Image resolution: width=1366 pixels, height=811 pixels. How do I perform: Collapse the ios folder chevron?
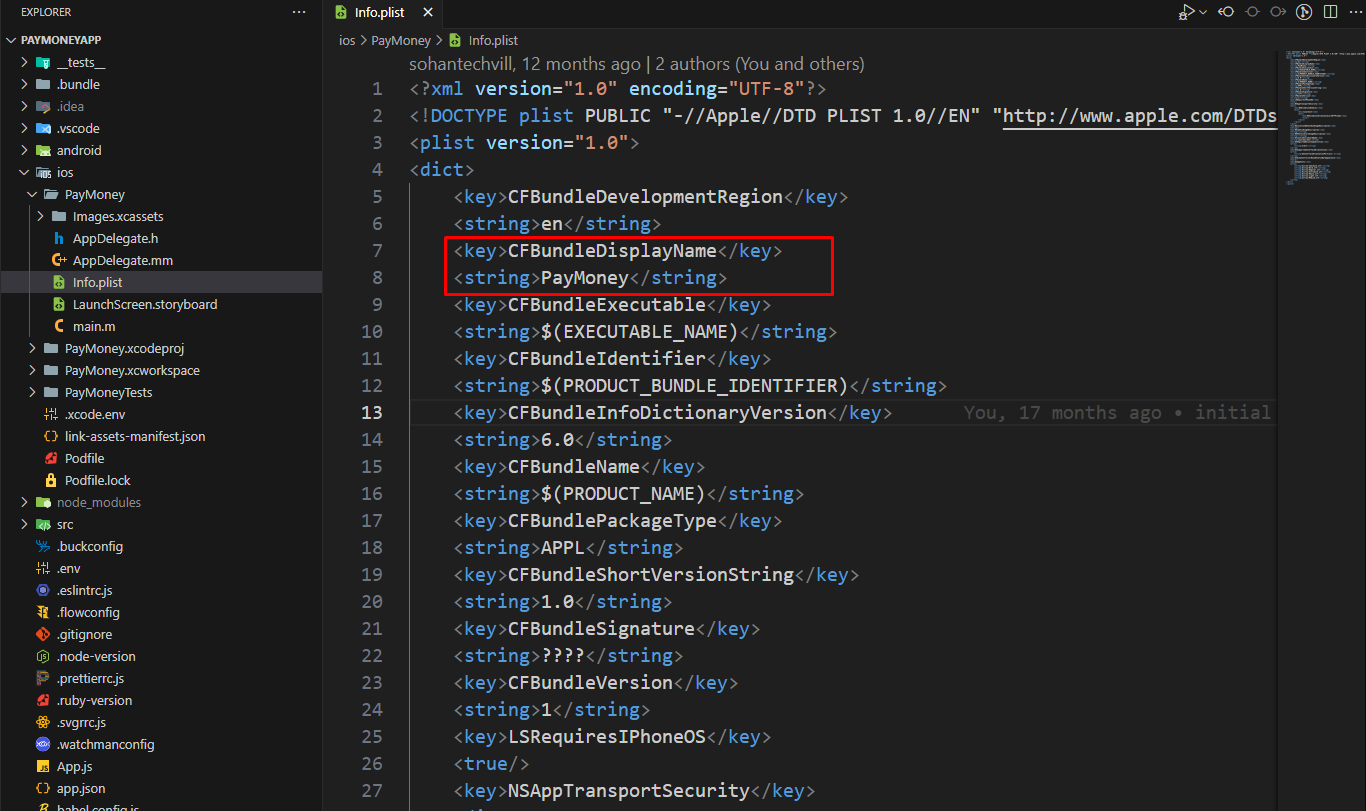coord(25,172)
